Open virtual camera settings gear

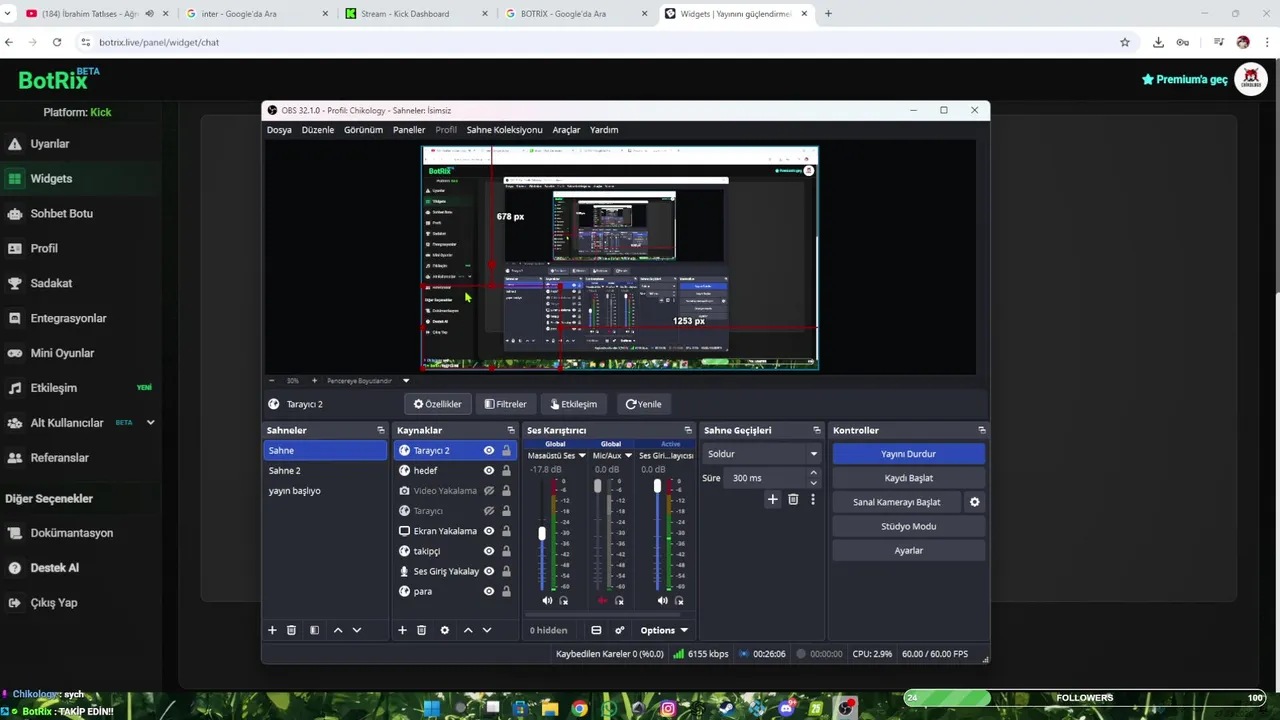click(x=974, y=502)
